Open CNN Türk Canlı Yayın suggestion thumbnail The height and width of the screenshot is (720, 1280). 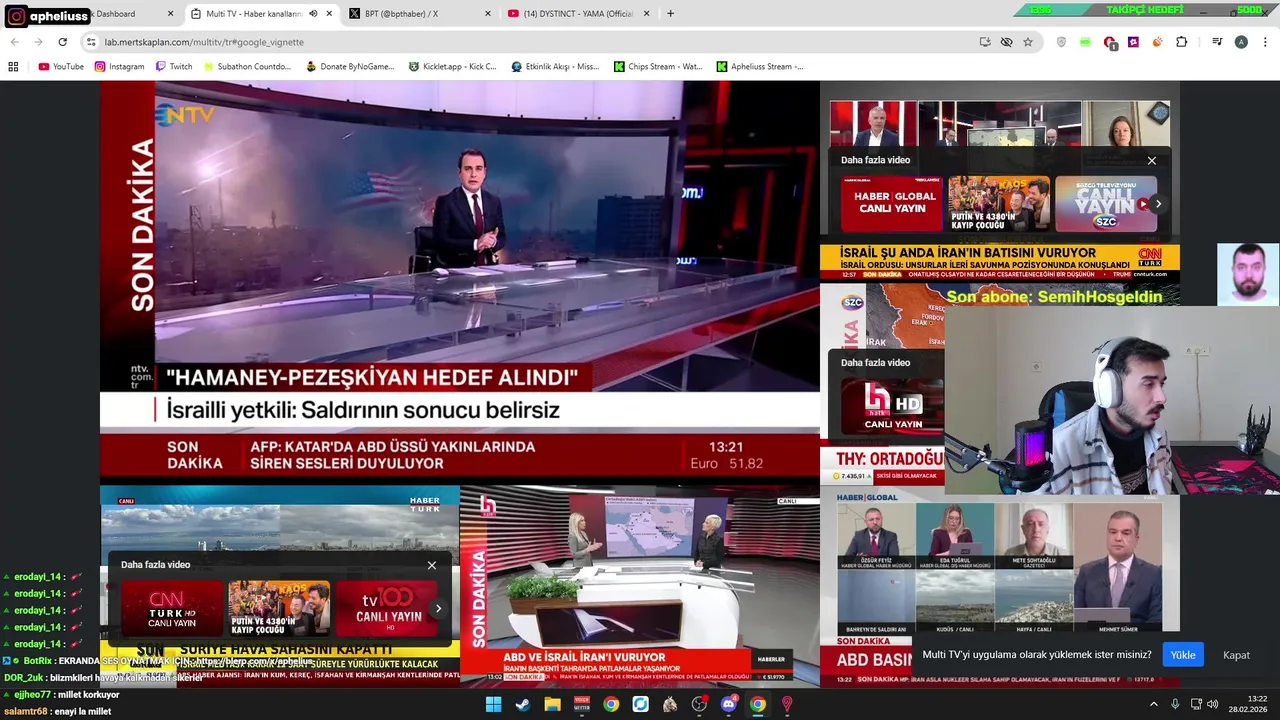[172, 608]
